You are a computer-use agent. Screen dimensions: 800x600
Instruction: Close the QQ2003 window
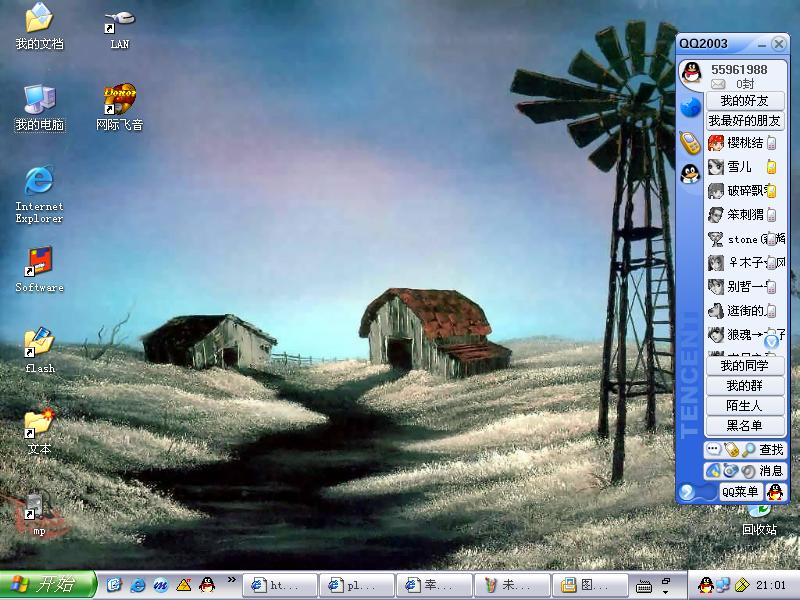[779, 44]
